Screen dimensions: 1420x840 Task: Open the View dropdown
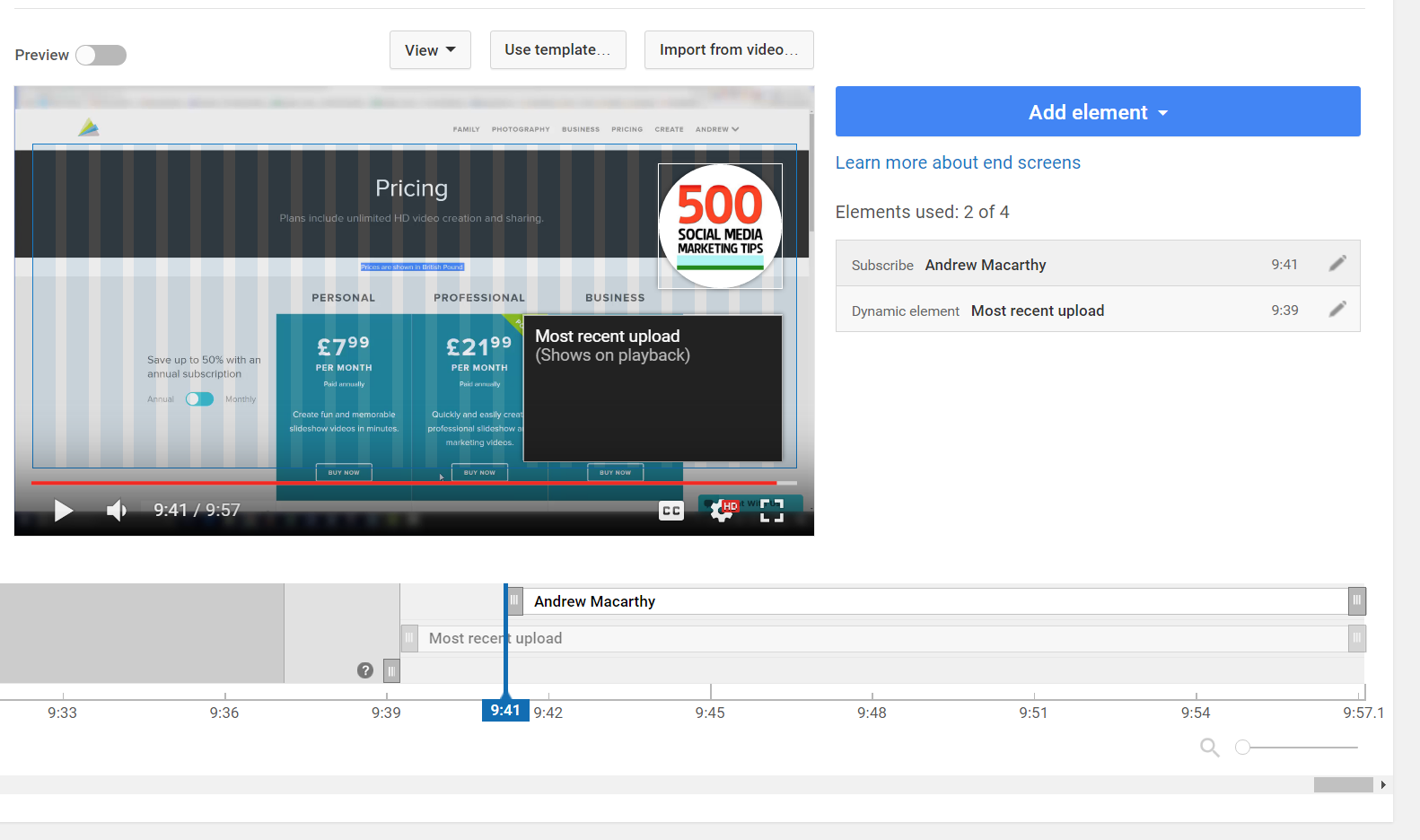(x=430, y=50)
